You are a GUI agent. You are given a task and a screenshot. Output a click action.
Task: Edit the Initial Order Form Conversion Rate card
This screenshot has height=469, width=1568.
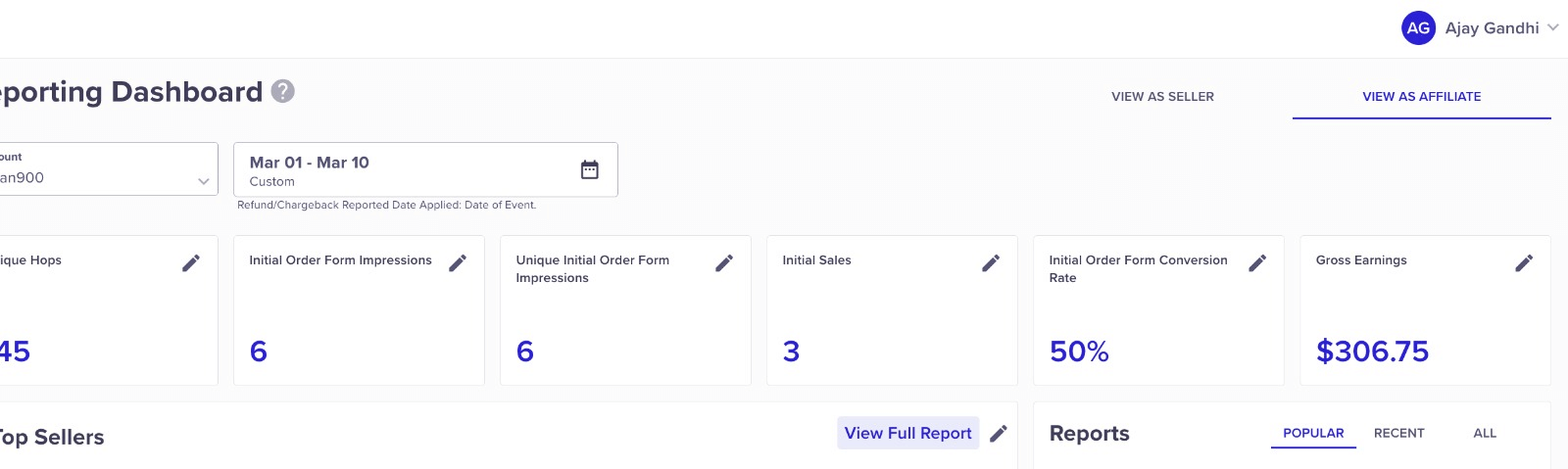pyautogui.click(x=1257, y=262)
